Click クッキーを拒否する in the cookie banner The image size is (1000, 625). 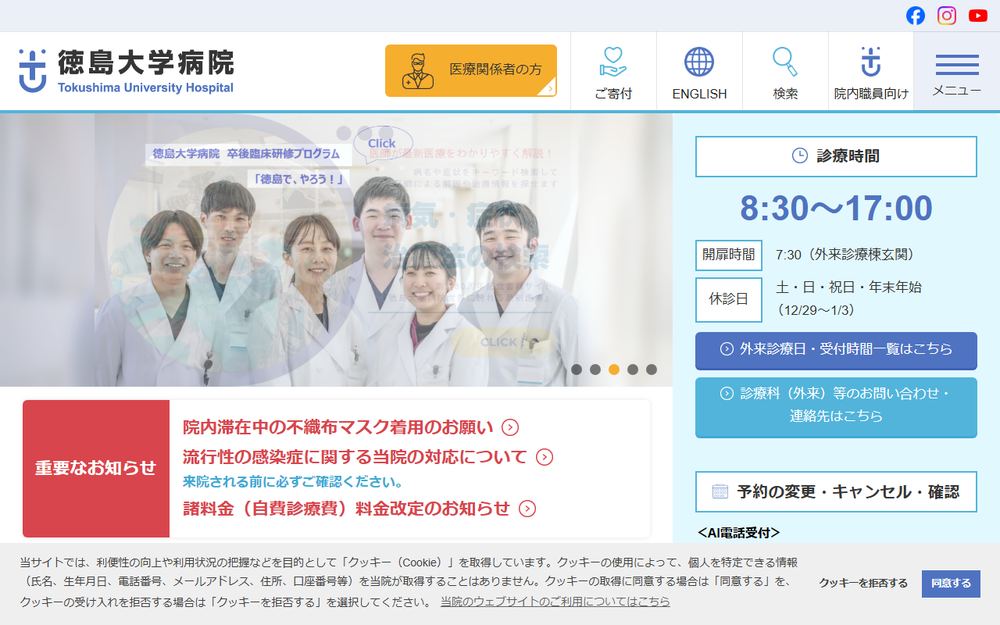pos(863,583)
